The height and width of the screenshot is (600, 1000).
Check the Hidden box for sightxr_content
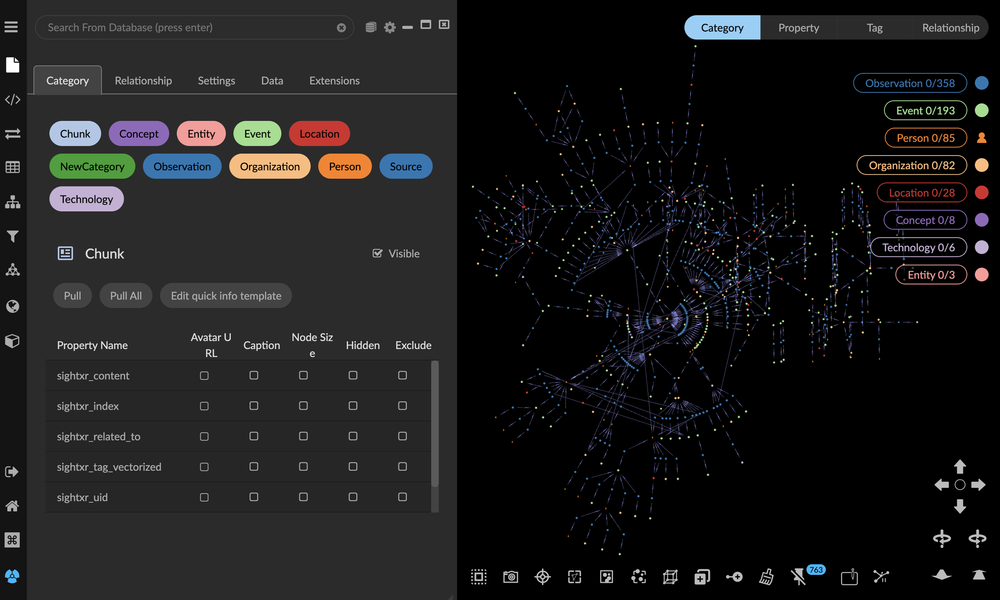[x=352, y=375]
